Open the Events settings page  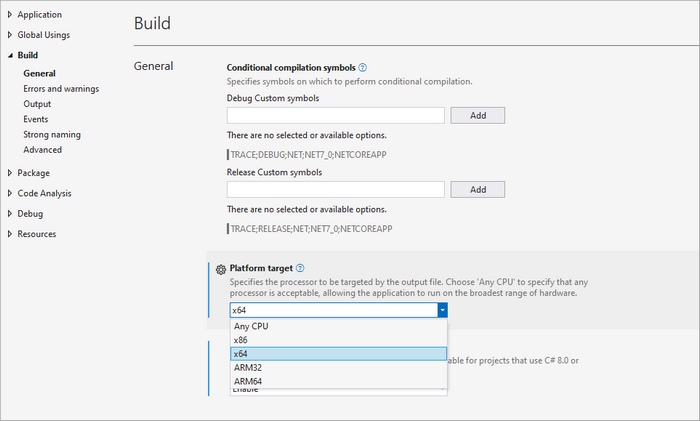click(x=36, y=119)
